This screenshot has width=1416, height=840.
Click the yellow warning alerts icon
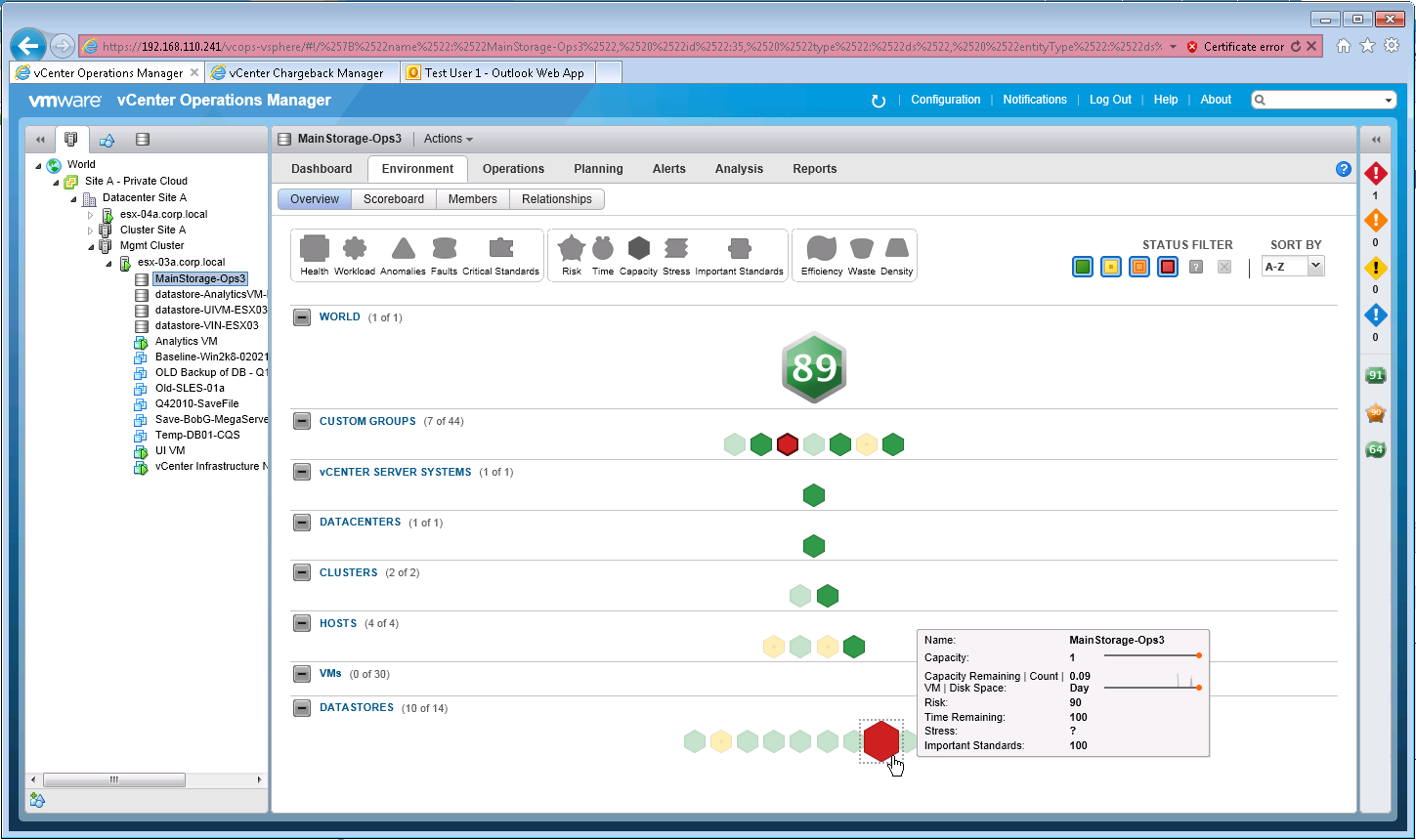pos(1375,268)
